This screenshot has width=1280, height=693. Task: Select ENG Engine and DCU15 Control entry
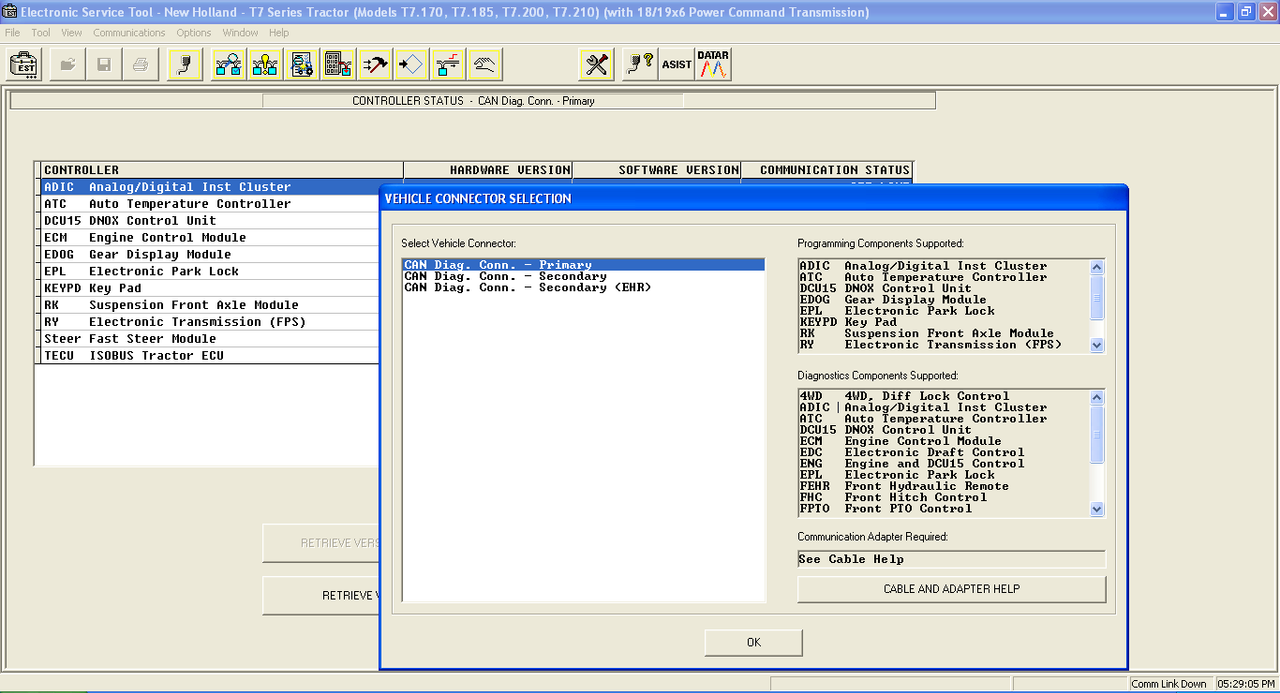943,464
